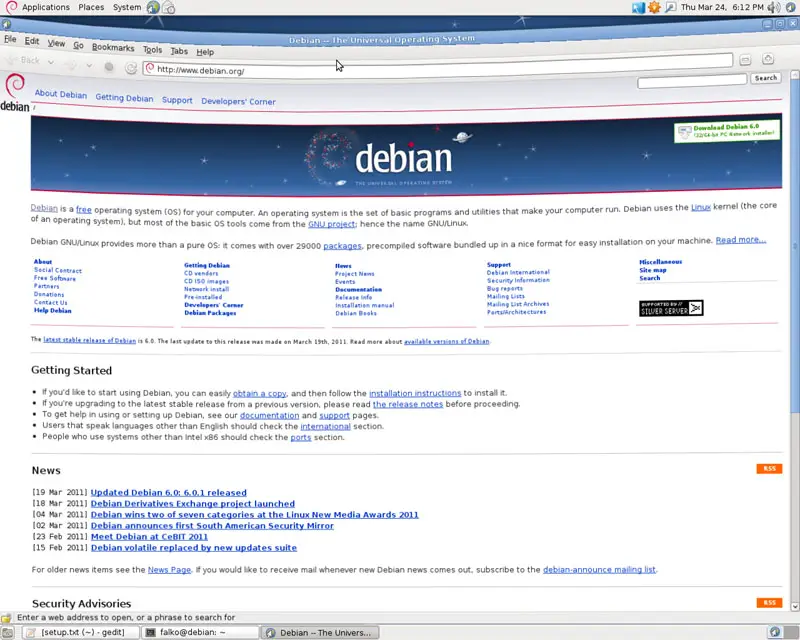Open the Security Advisories RSS feed icon
800x640 pixels.
(769, 603)
